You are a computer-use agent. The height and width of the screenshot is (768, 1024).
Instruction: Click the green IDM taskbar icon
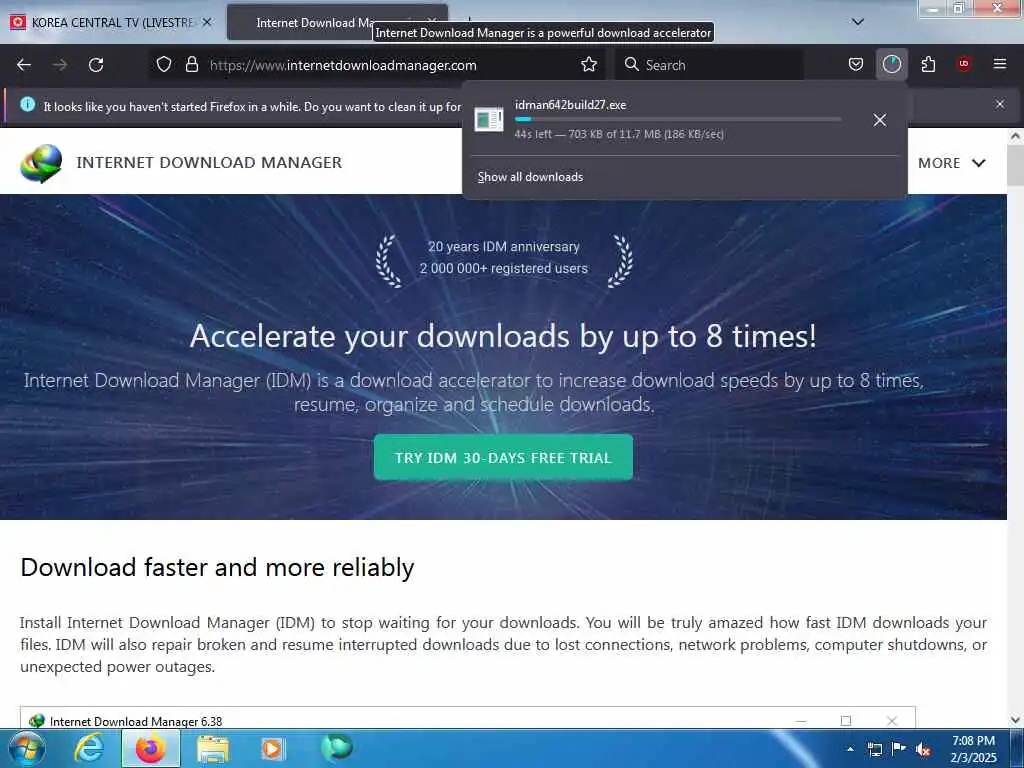[x=337, y=747]
